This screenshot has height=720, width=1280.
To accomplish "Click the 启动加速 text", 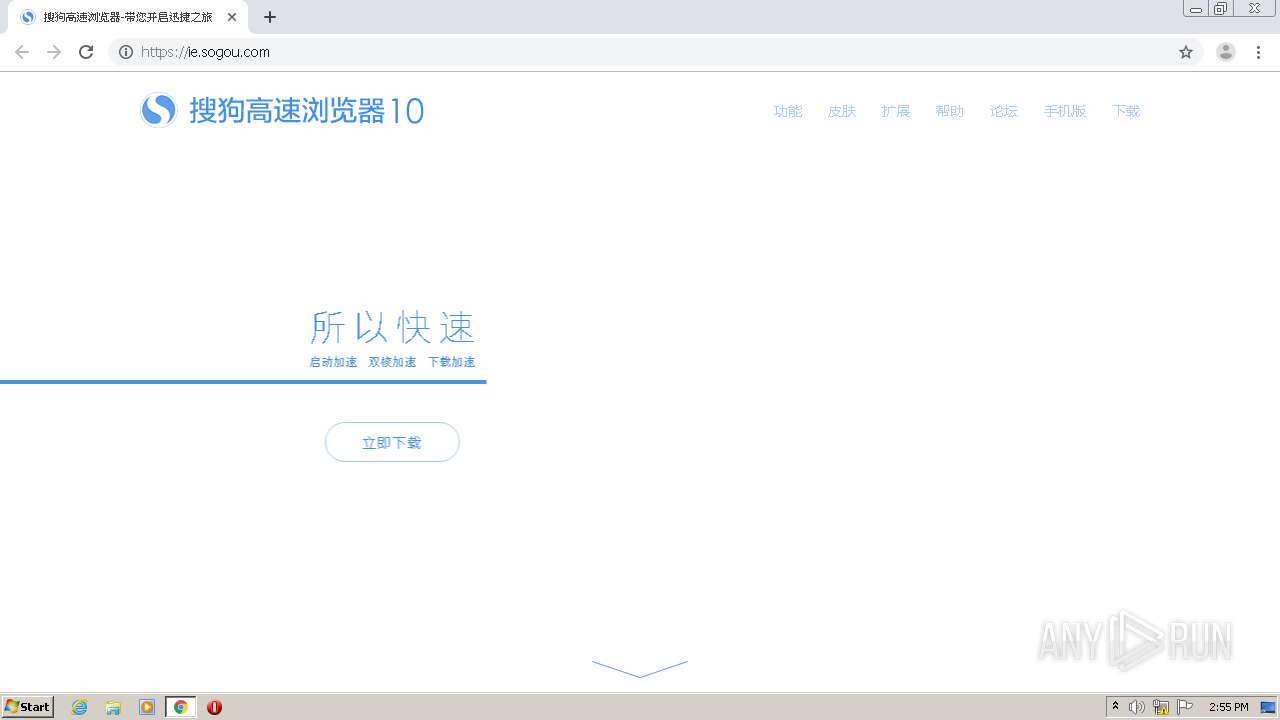I will 333,362.
